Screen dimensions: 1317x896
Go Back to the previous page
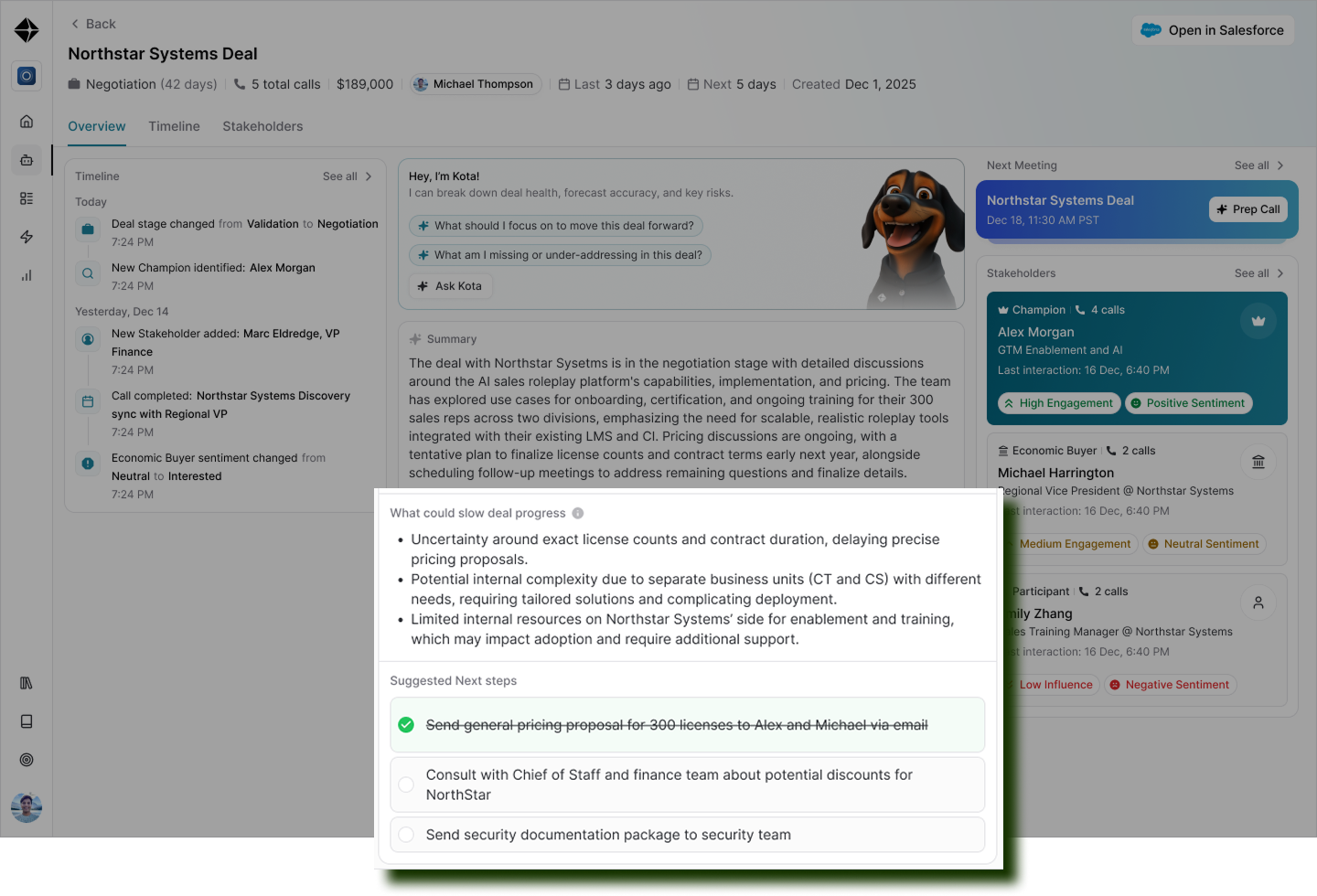(93, 24)
